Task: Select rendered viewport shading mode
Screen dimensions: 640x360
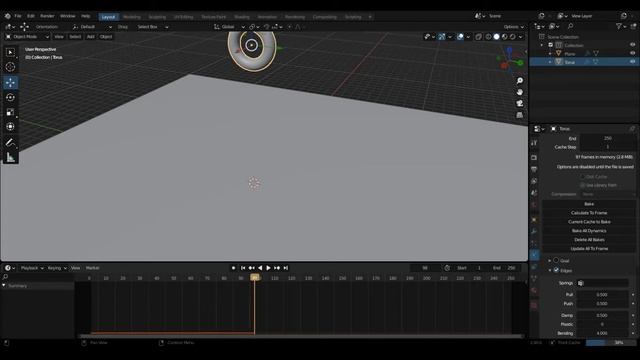Action: pyautogui.click(x=513, y=37)
